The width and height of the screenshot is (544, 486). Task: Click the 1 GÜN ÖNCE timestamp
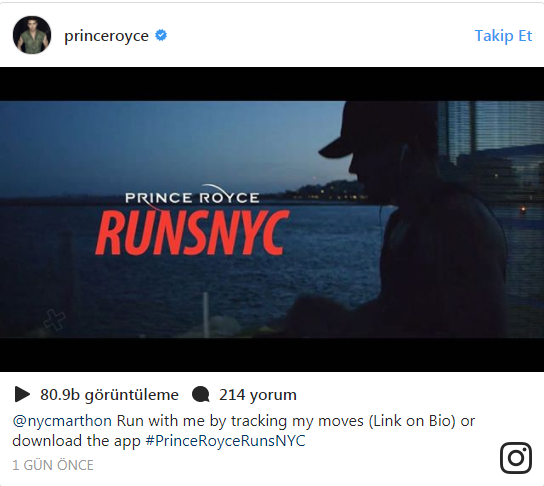coord(53,465)
